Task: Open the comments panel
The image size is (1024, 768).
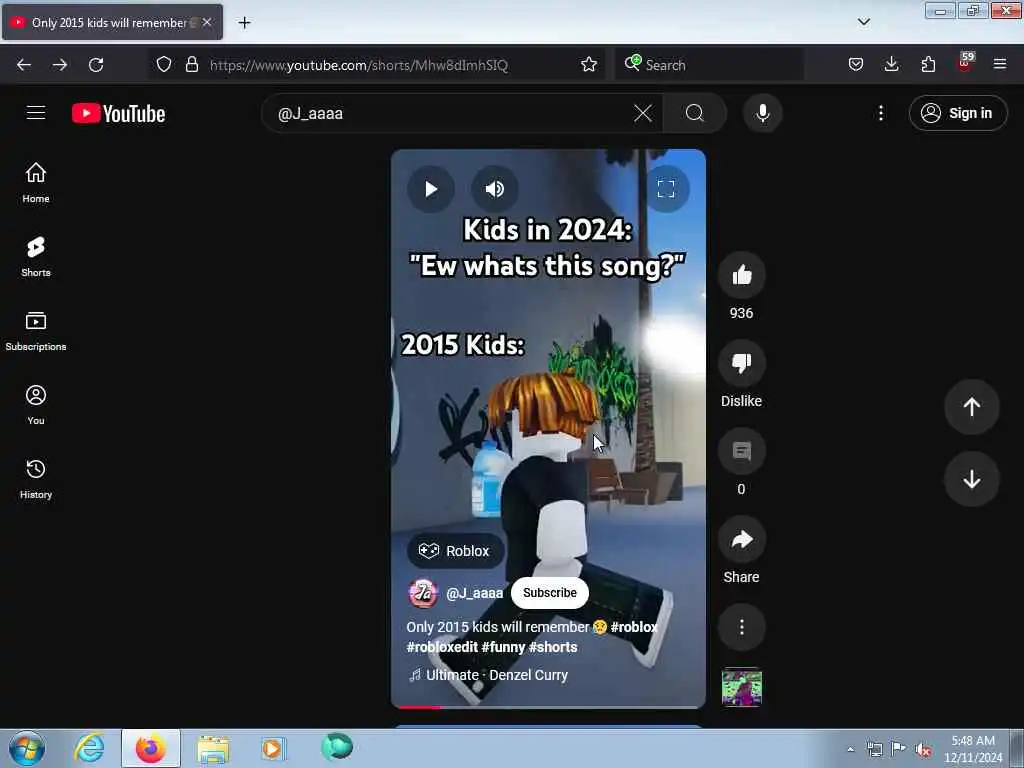Action: pyautogui.click(x=741, y=451)
